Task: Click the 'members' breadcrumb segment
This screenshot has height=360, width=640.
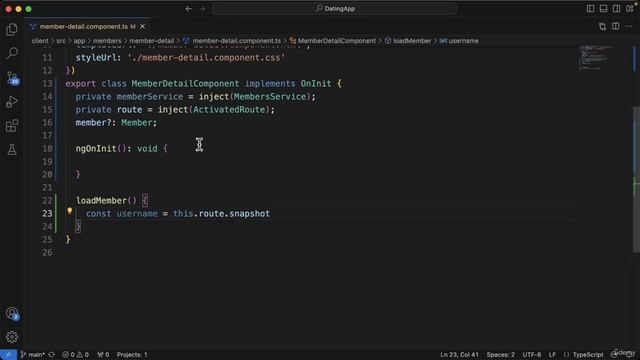Action: coord(107,41)
